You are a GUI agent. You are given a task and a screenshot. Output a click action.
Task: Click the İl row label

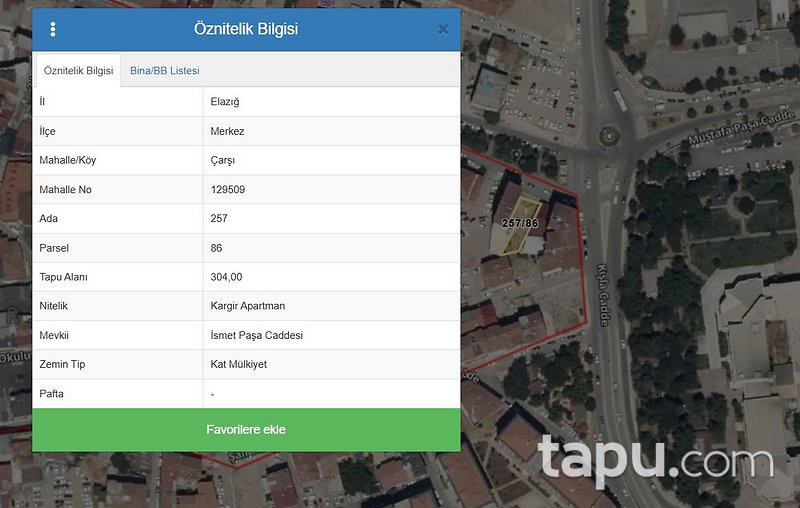[42, 101]
